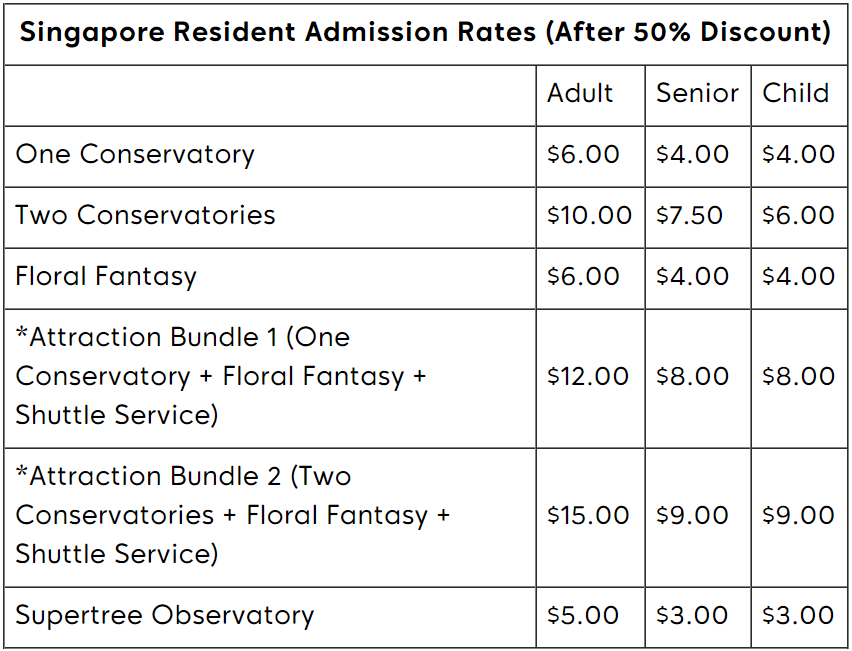The height and width of the screenshot is (651, 852).
Task: Select the $12.00 adult Bundle 1 price
Action: (x=588, y=376)
